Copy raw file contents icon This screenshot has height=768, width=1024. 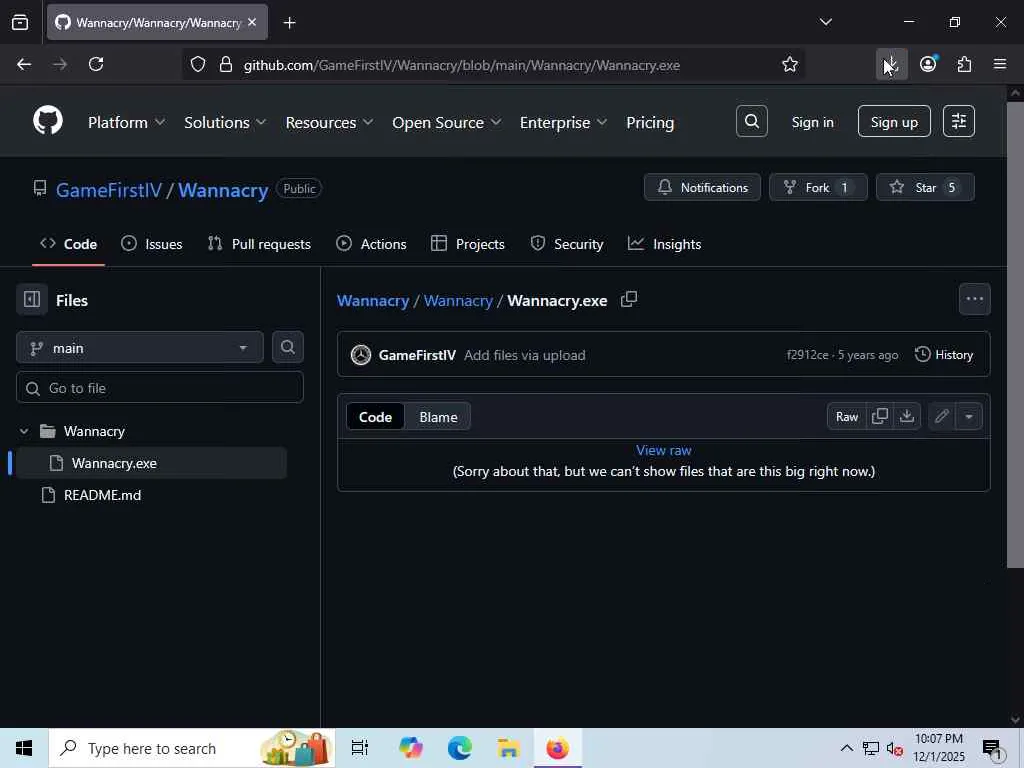tap(880, 417)
